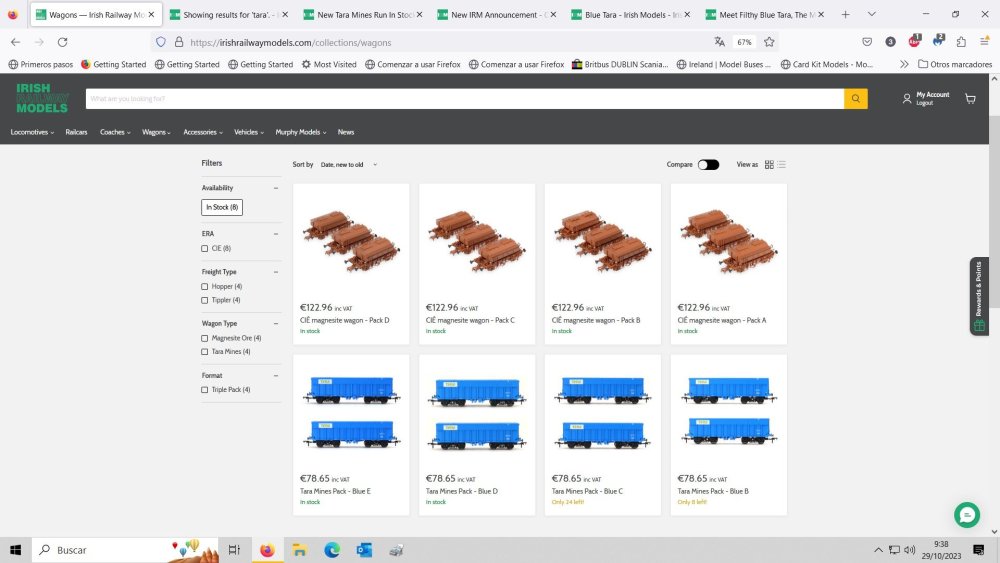Switch to grid view icon
The height and width of the screenshot is (563, 1000).
[x=769, y=164]
